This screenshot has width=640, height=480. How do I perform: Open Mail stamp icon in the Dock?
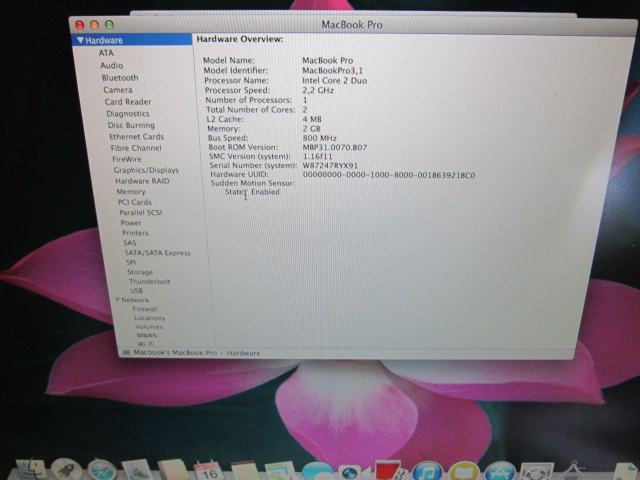click(x=137, y=470)
